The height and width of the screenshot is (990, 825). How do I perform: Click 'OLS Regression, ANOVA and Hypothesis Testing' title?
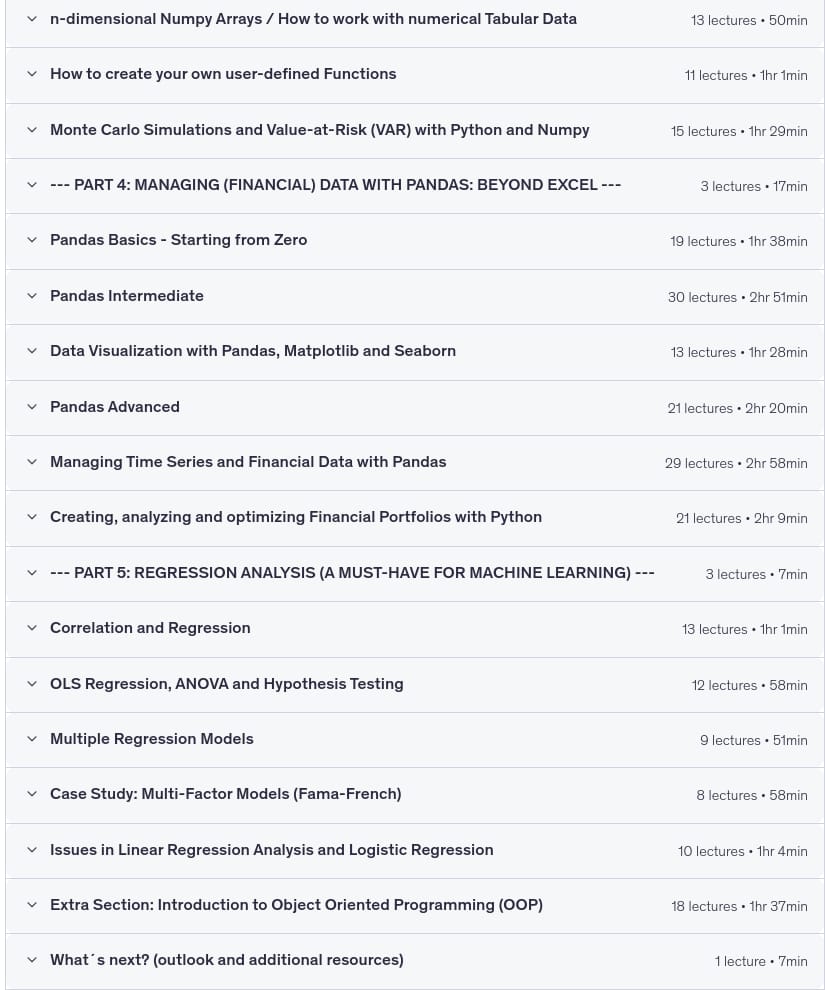[227, 684]
